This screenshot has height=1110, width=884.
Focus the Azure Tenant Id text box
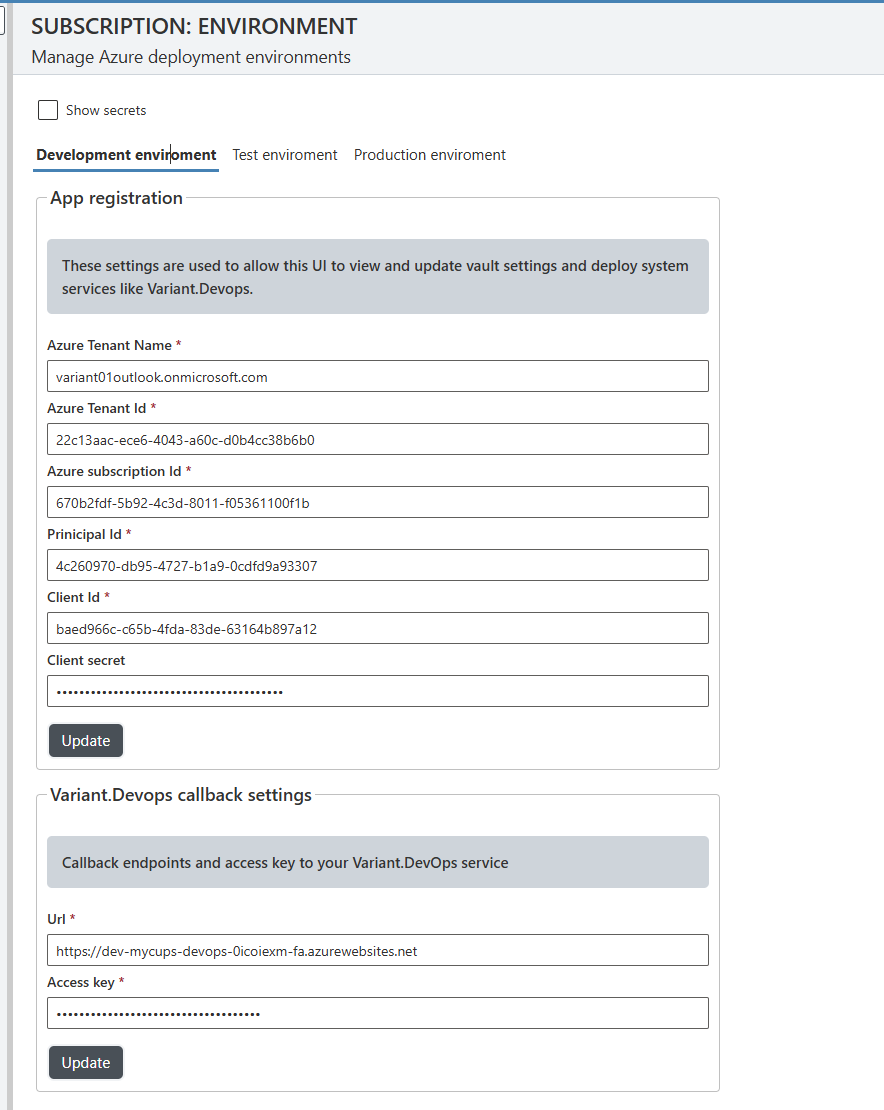pos(377,439)
